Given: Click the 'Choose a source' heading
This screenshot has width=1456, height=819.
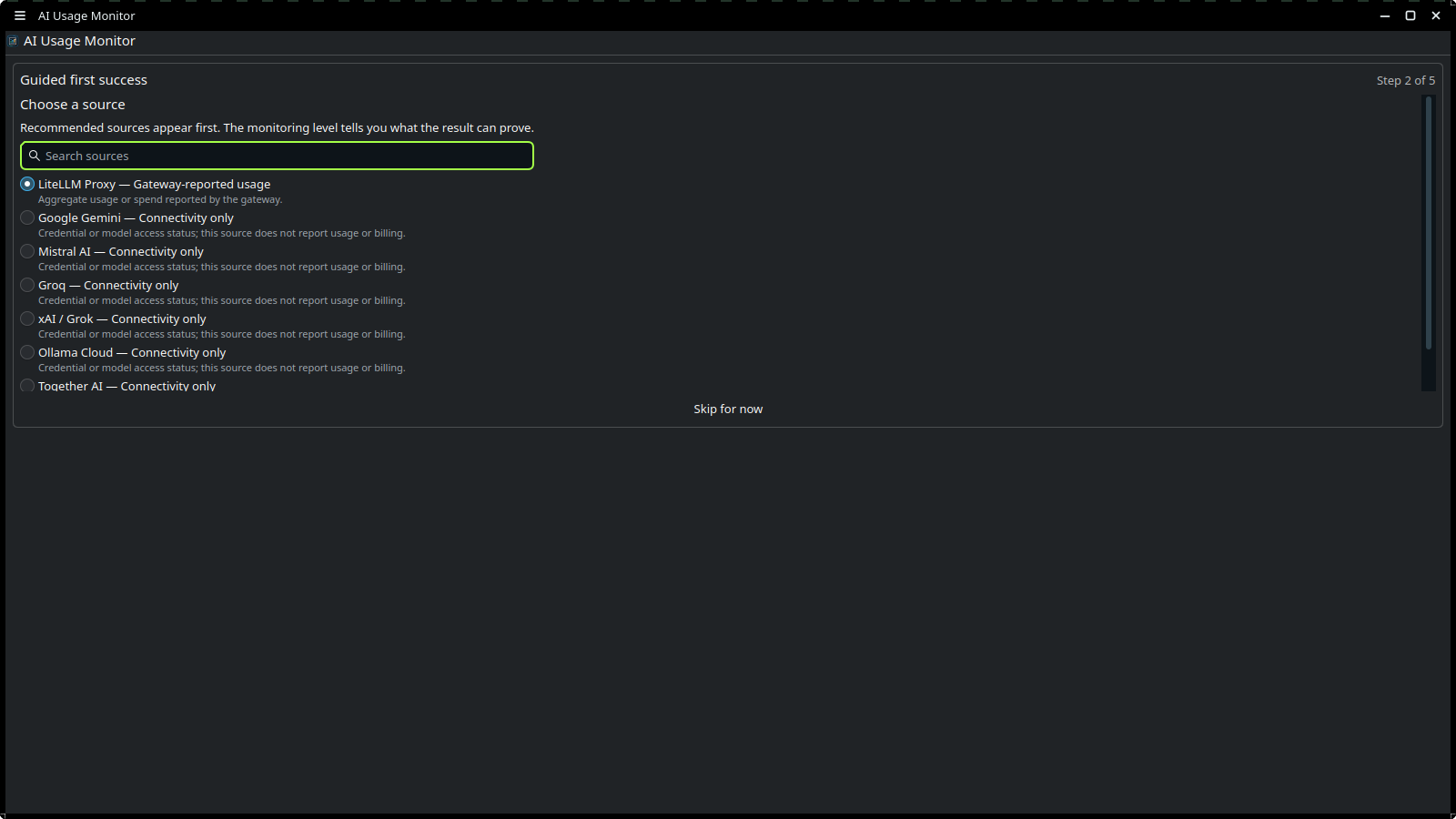Looking at the screenshot, I should click(x=73, y=105).
